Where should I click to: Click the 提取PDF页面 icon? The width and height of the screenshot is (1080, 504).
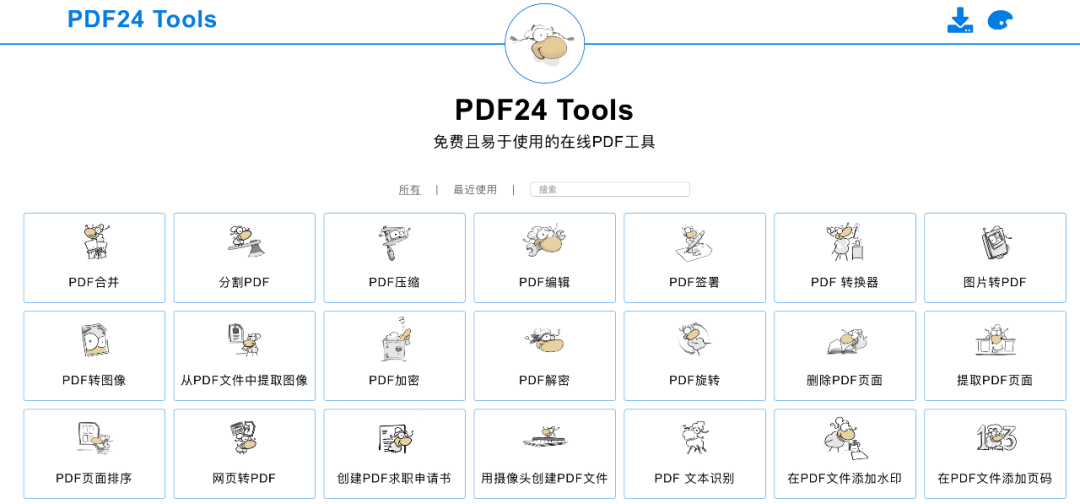point(995,340)
